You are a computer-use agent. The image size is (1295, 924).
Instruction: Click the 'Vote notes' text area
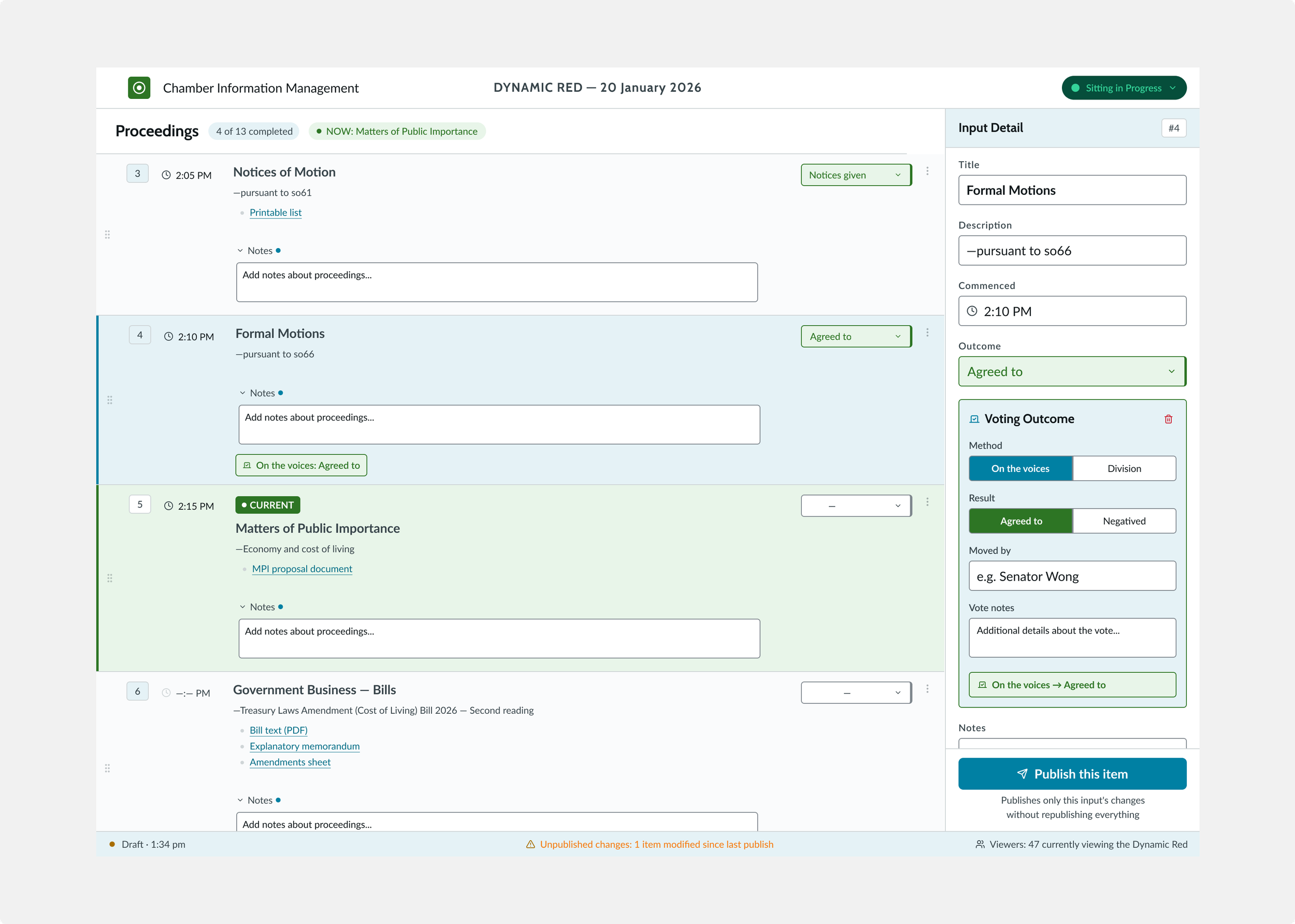point(1072,638)
